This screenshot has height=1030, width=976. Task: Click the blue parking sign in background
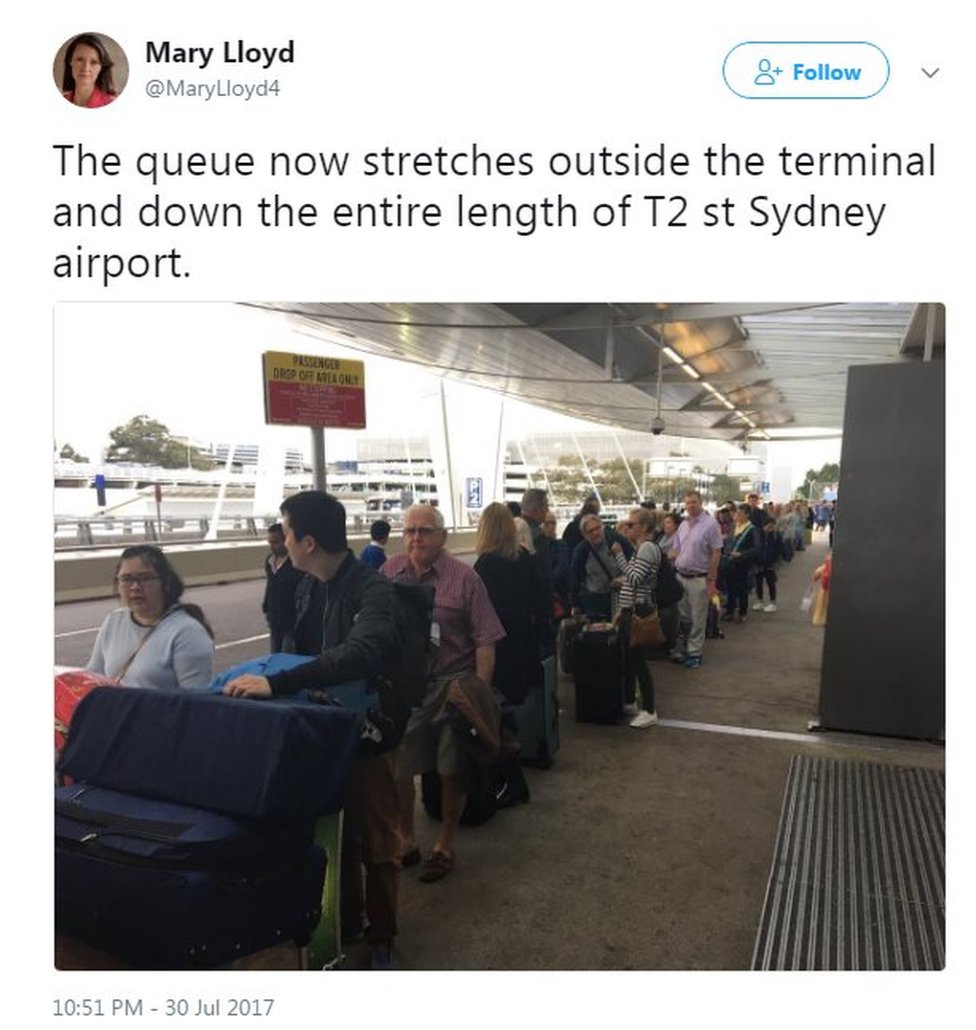(x=474, y=493)
